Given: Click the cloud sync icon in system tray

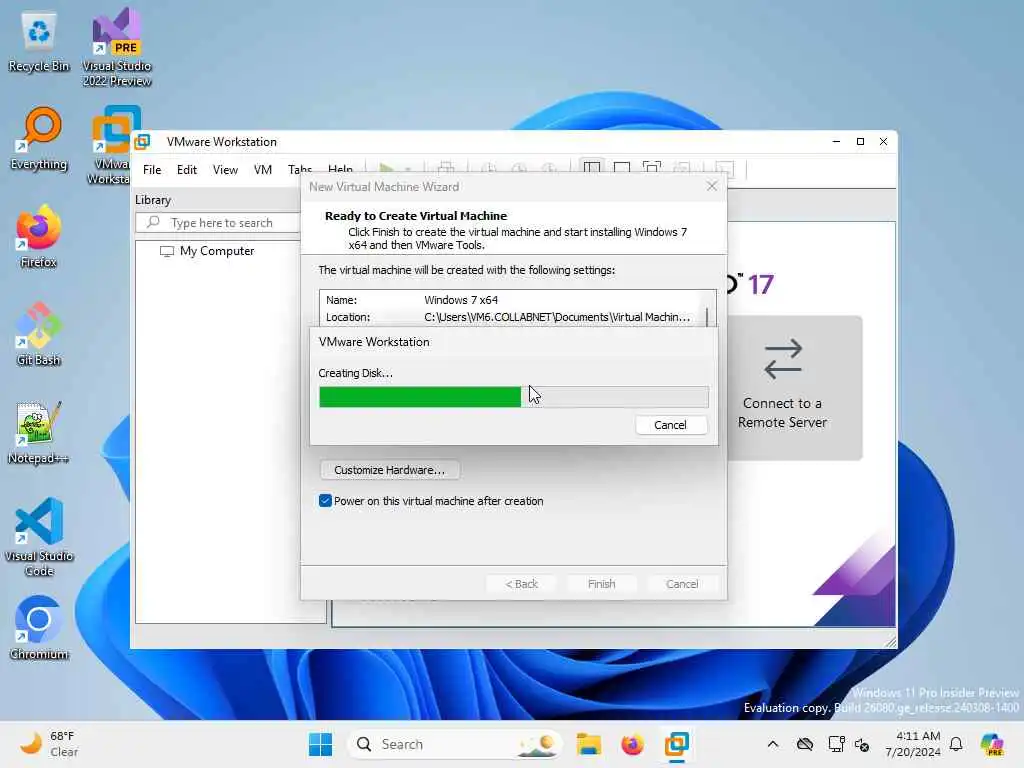Looking at the screenshot, I should click(x=805, y=744).
